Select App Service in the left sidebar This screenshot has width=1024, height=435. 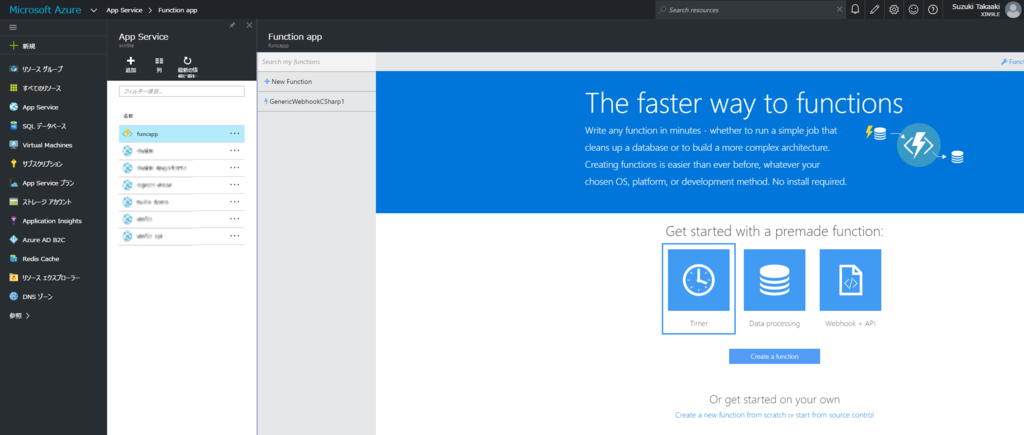(34, 107)
